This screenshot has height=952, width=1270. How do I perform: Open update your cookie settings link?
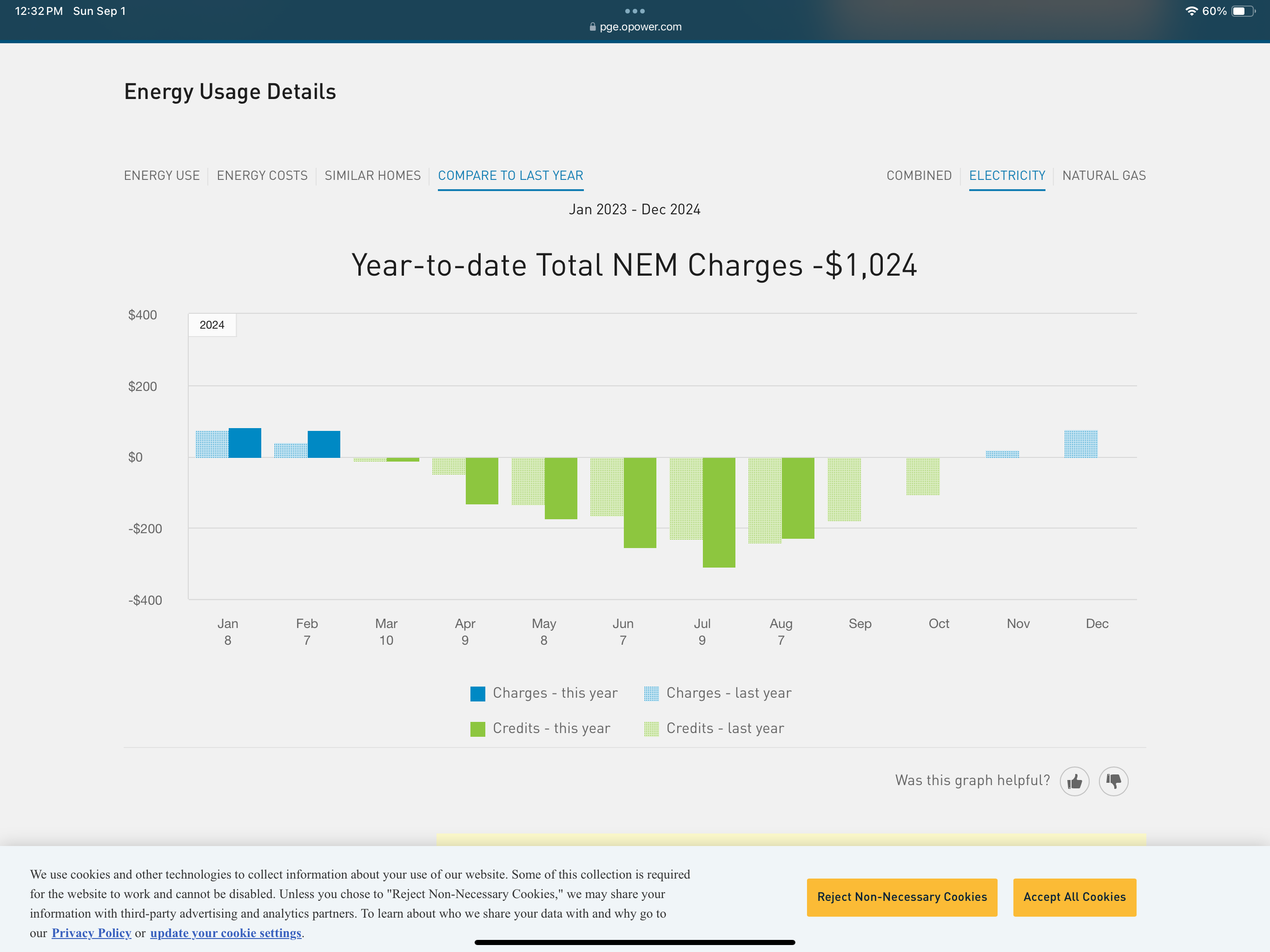coord(225,933)
